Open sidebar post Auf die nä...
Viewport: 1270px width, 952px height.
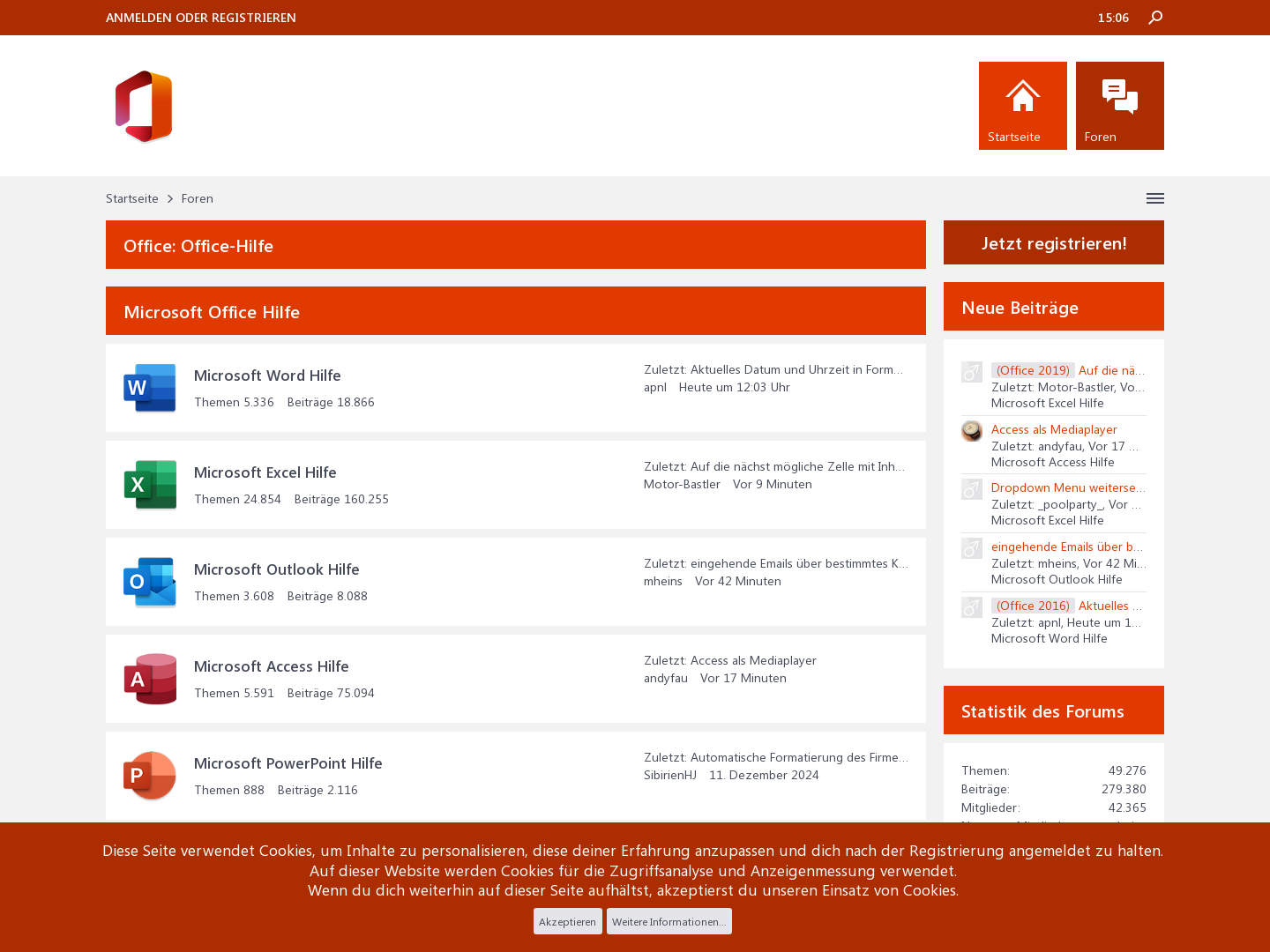pos(1112,370)
